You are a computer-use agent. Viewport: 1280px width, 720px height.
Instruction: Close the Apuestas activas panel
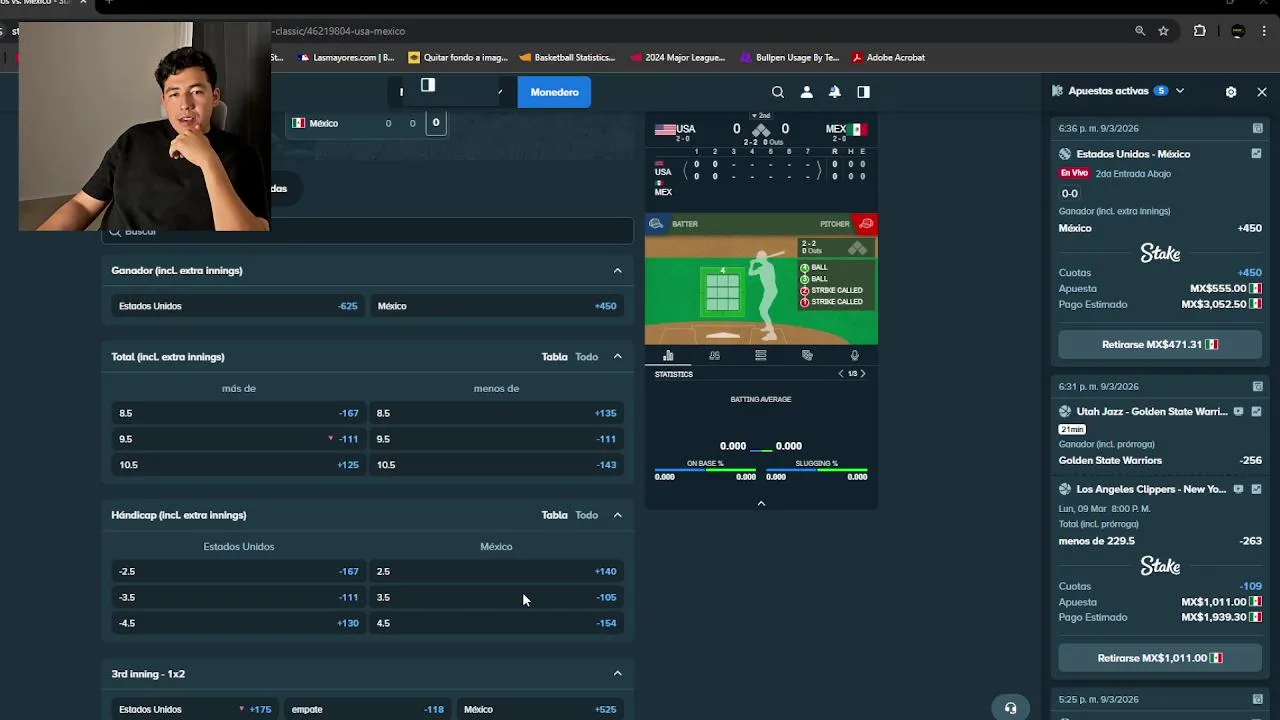[x=1262, y=91]
